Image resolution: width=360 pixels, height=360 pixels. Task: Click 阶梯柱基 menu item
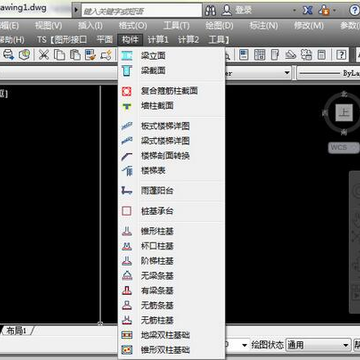[172, 261]
